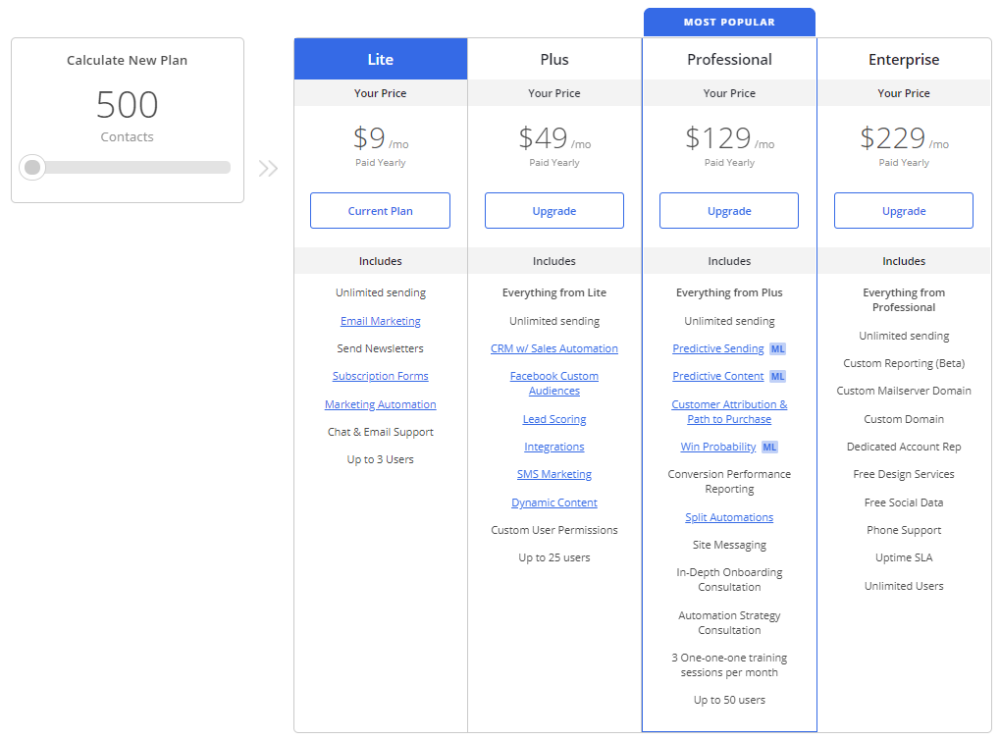Open the Win Probability link

tap(718, 447)
